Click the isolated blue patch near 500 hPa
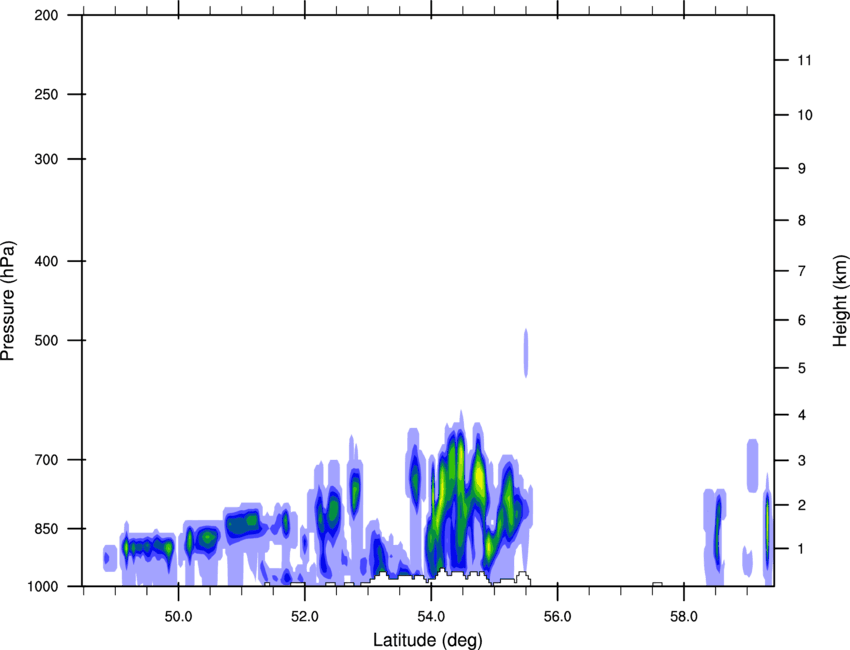The width and height of the screenshot is (850, 650). 526,353
